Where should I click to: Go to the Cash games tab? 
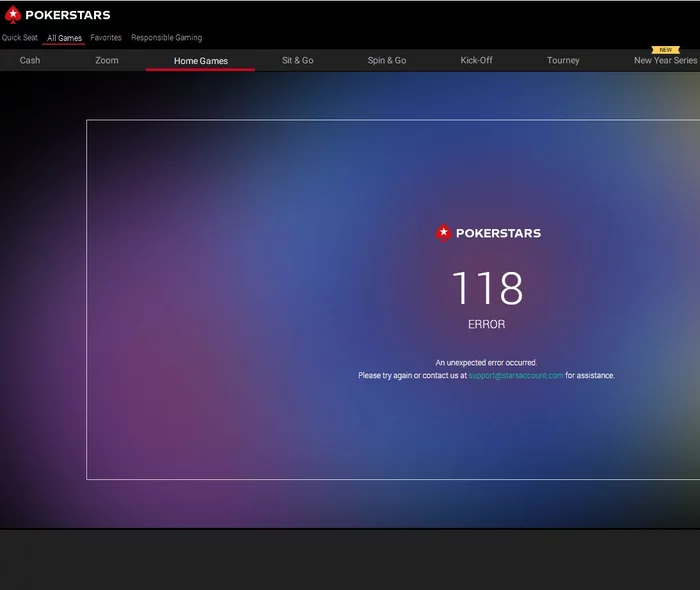coord(30,60)
